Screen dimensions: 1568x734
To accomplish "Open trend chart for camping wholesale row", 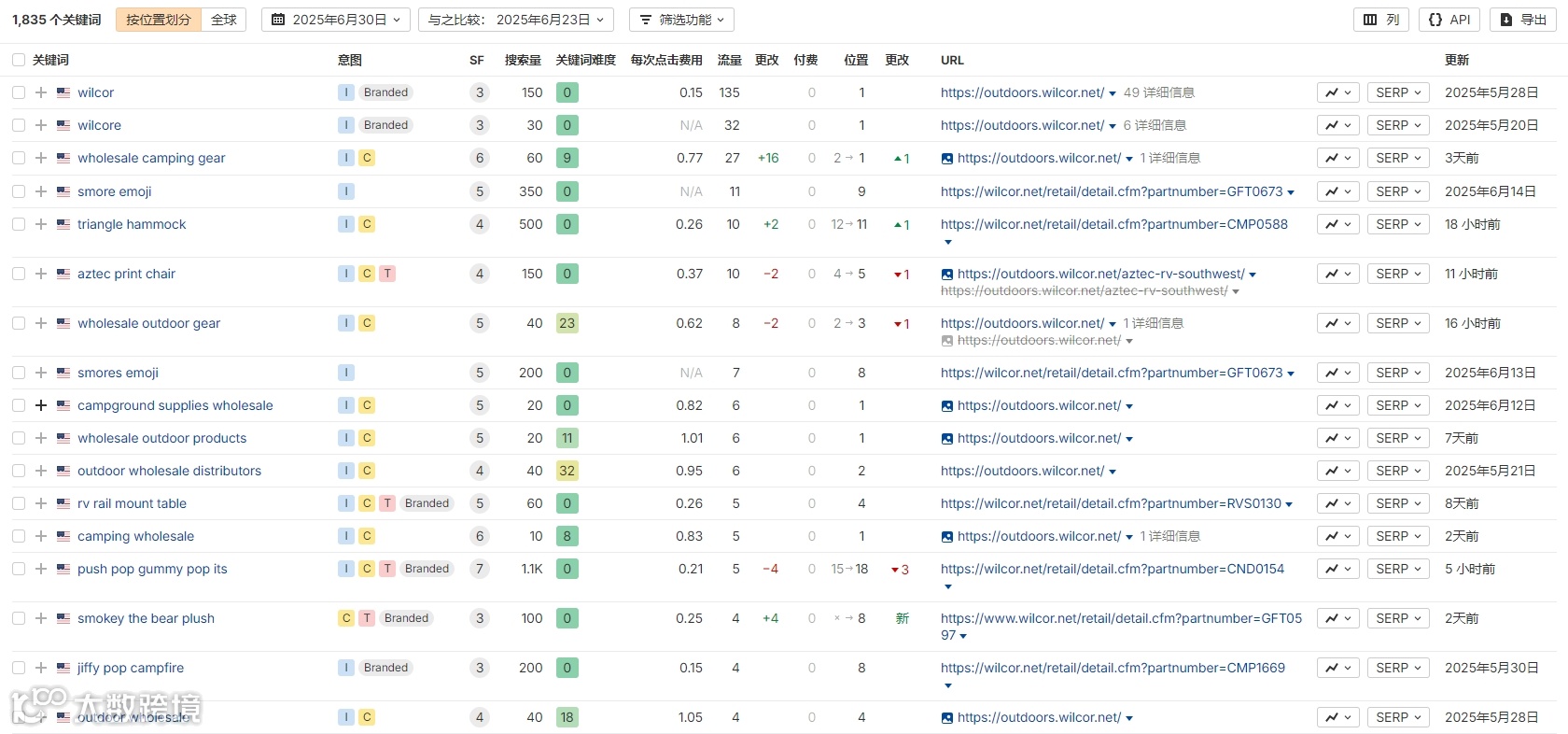I will coord(1337,536).
